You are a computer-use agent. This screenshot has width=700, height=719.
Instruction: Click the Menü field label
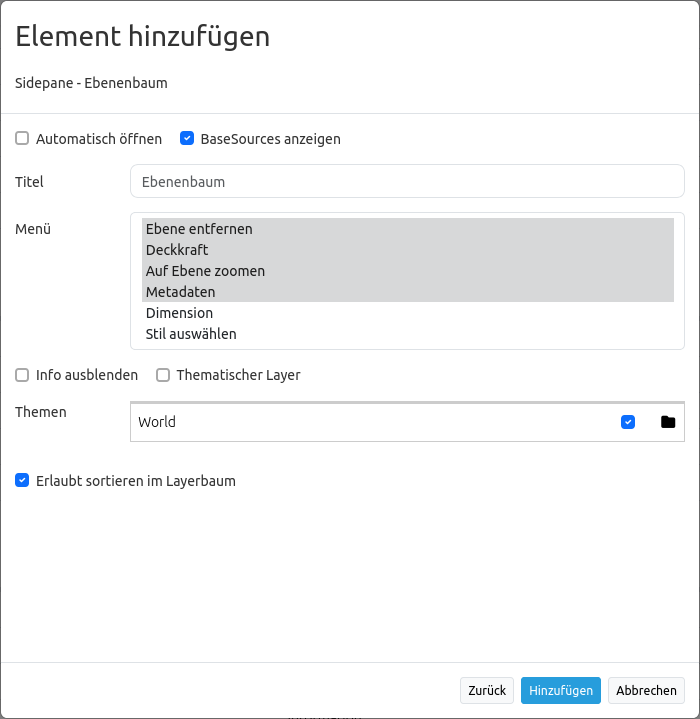coord(33,229)
